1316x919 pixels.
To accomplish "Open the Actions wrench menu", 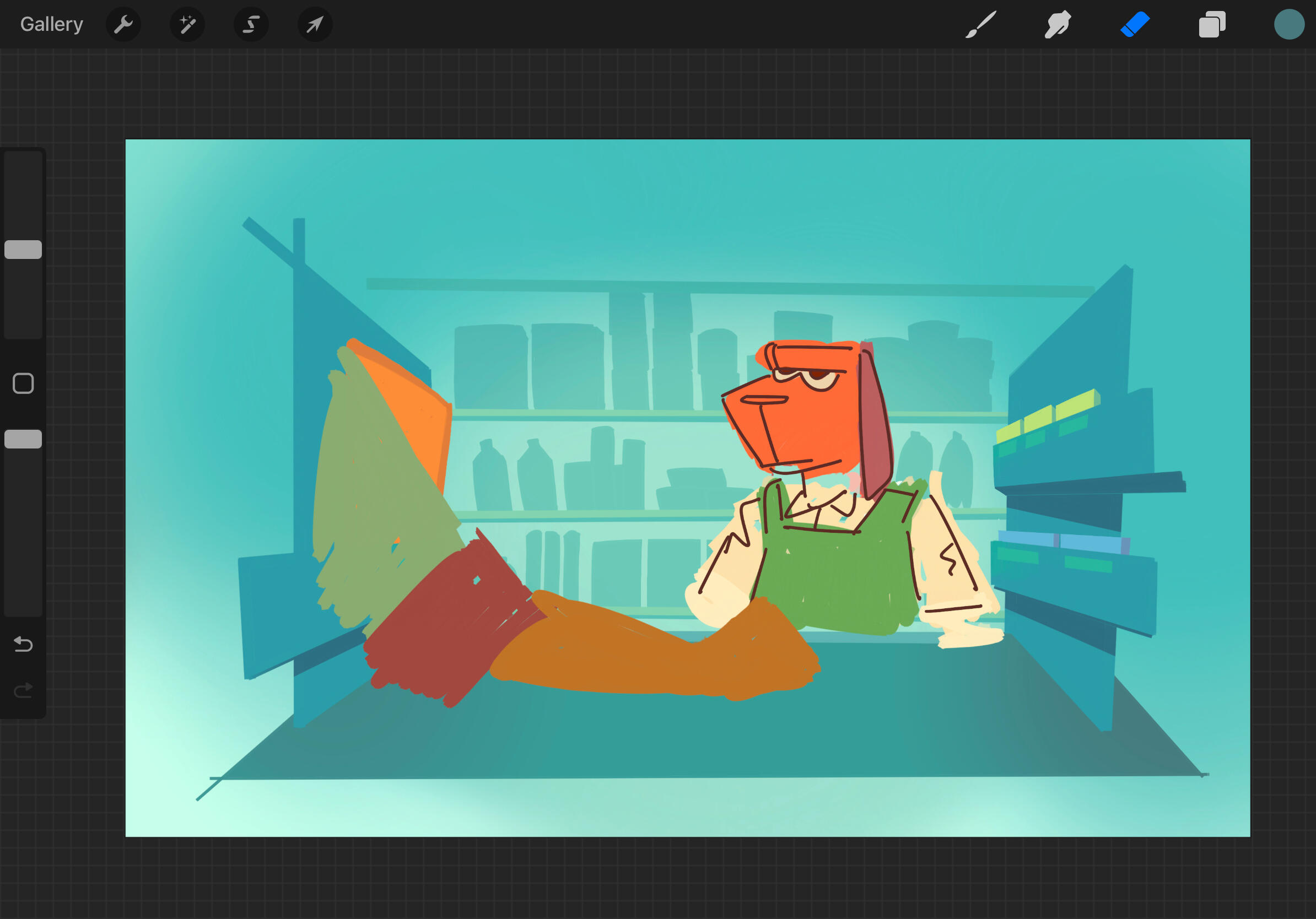I will pos(123,24).
